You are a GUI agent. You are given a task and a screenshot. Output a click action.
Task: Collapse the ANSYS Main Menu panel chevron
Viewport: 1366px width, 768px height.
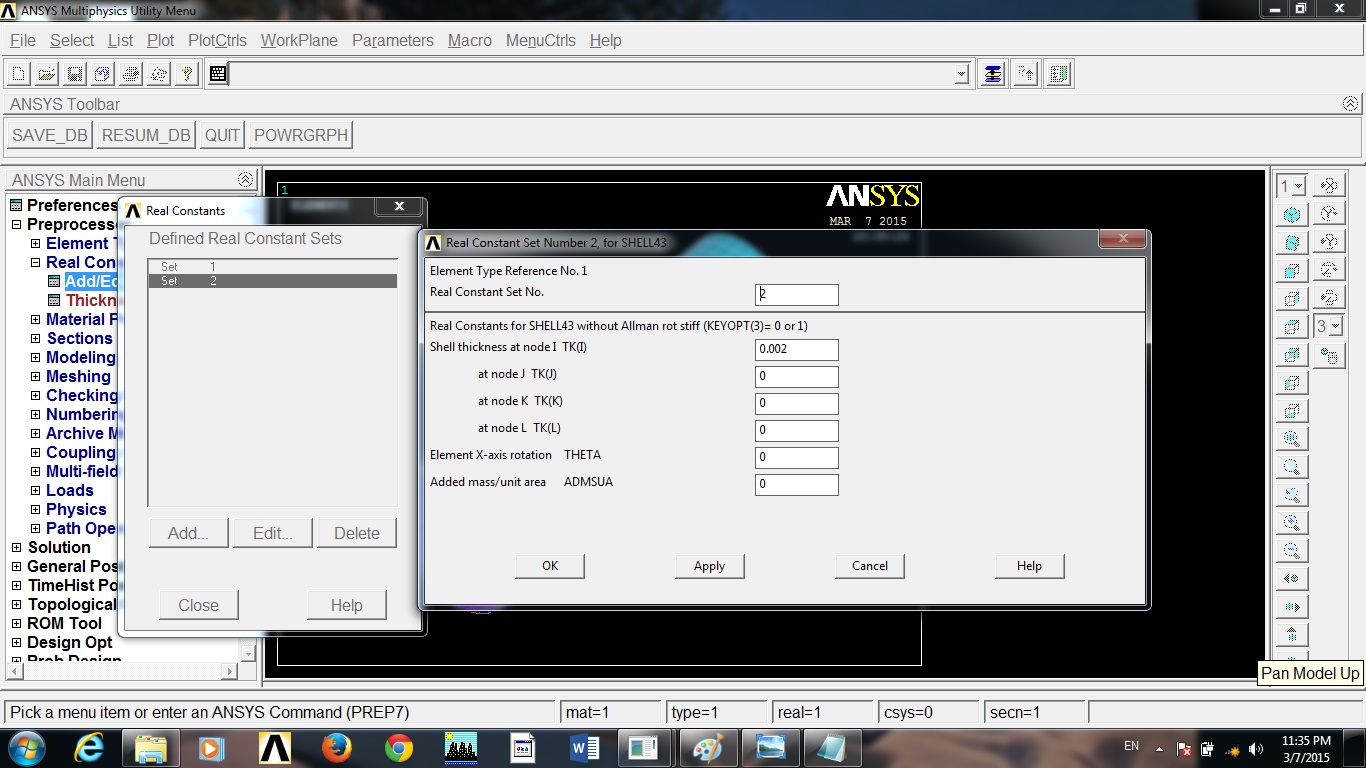tap(246, 180)
